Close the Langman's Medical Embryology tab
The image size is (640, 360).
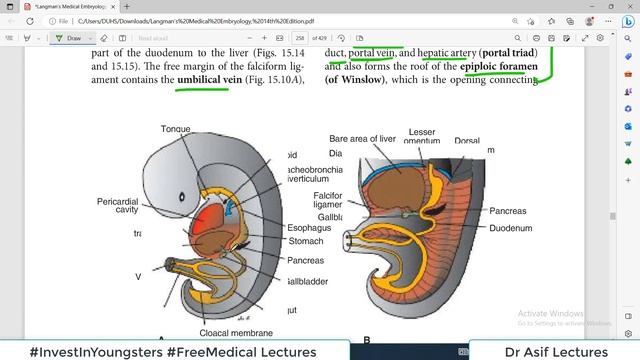coord(113,7)
